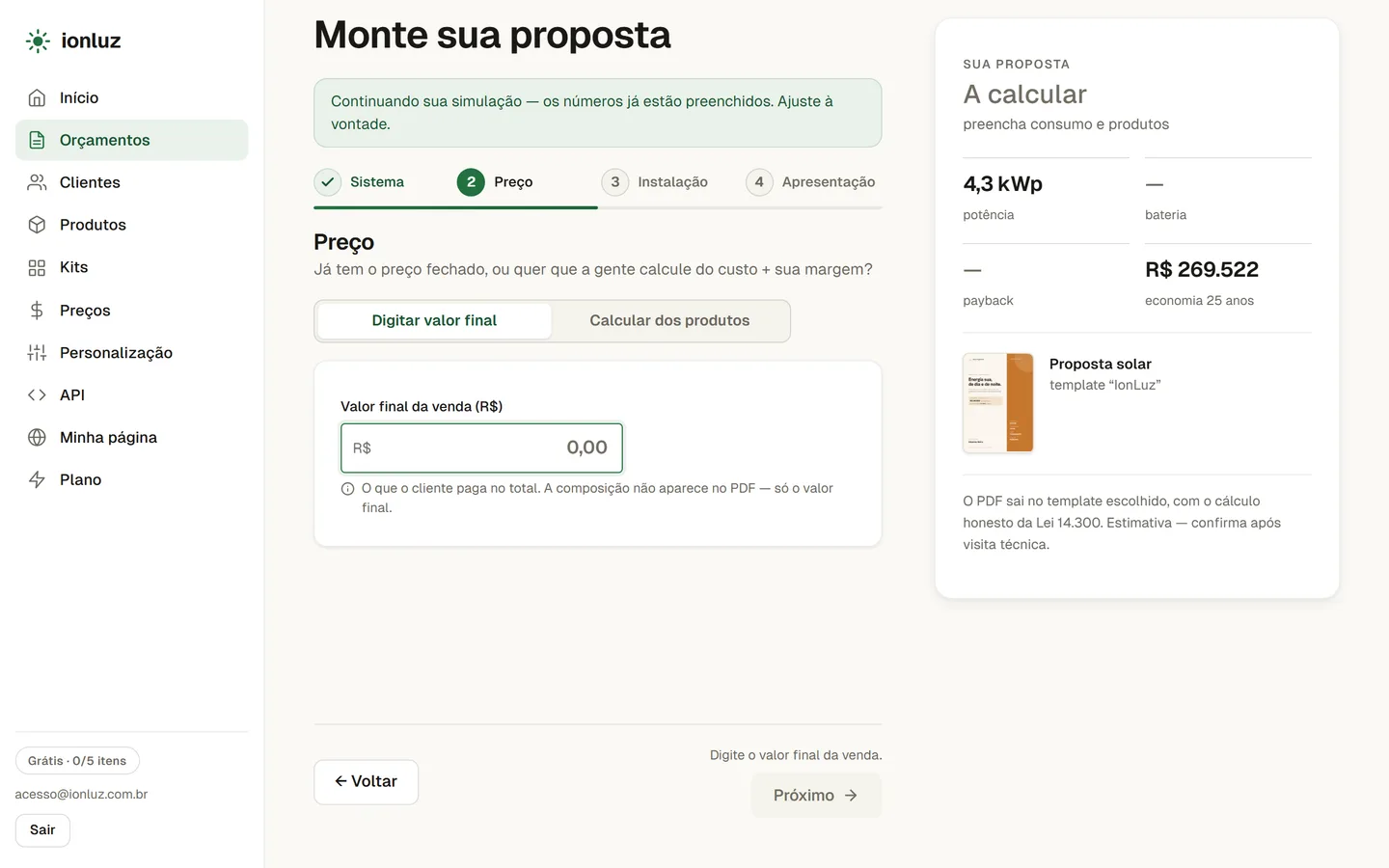Open Kits via its grid icon

tap(37, 267)
